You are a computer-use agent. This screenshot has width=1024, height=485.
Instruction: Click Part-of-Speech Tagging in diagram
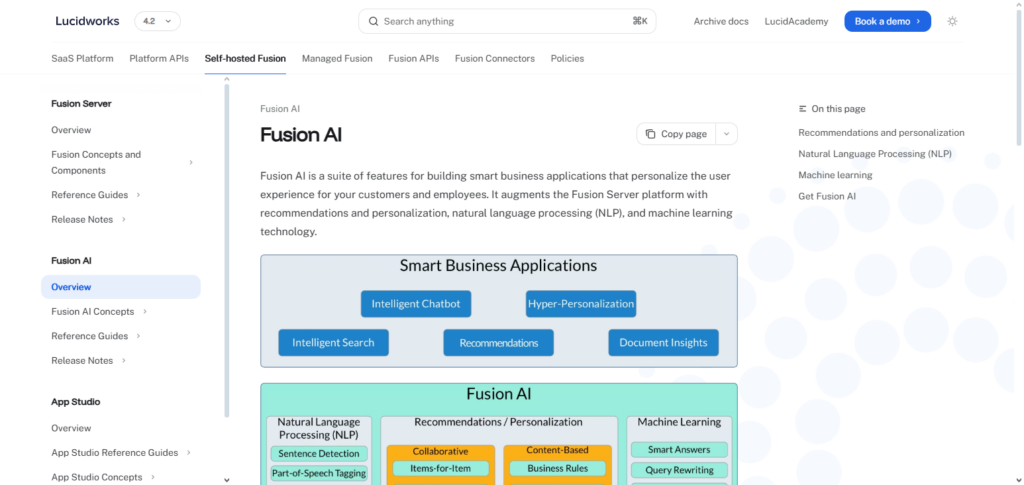[x=319, y=473]
